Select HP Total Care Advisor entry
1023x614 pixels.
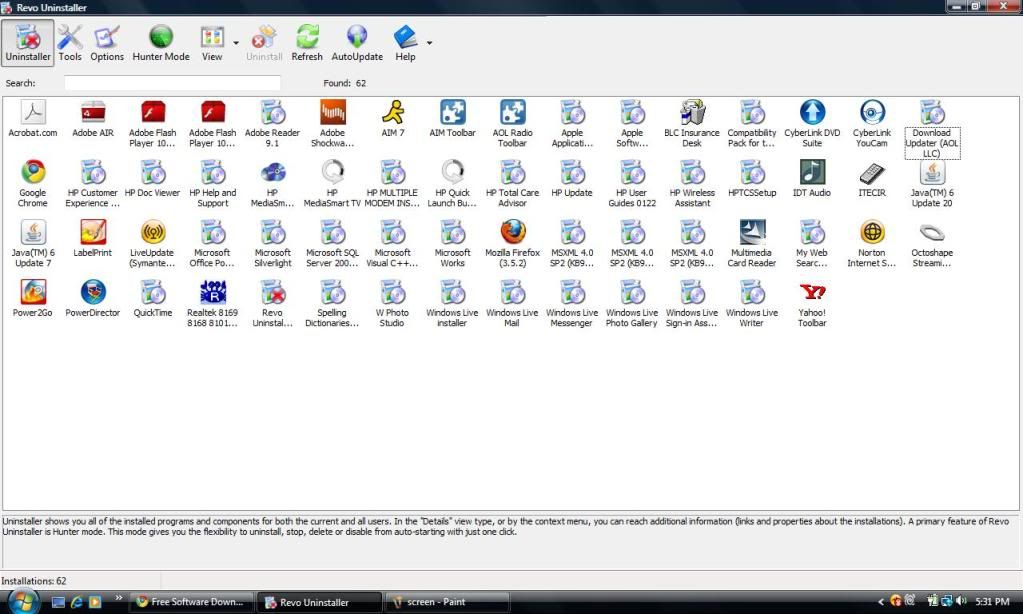513,183
